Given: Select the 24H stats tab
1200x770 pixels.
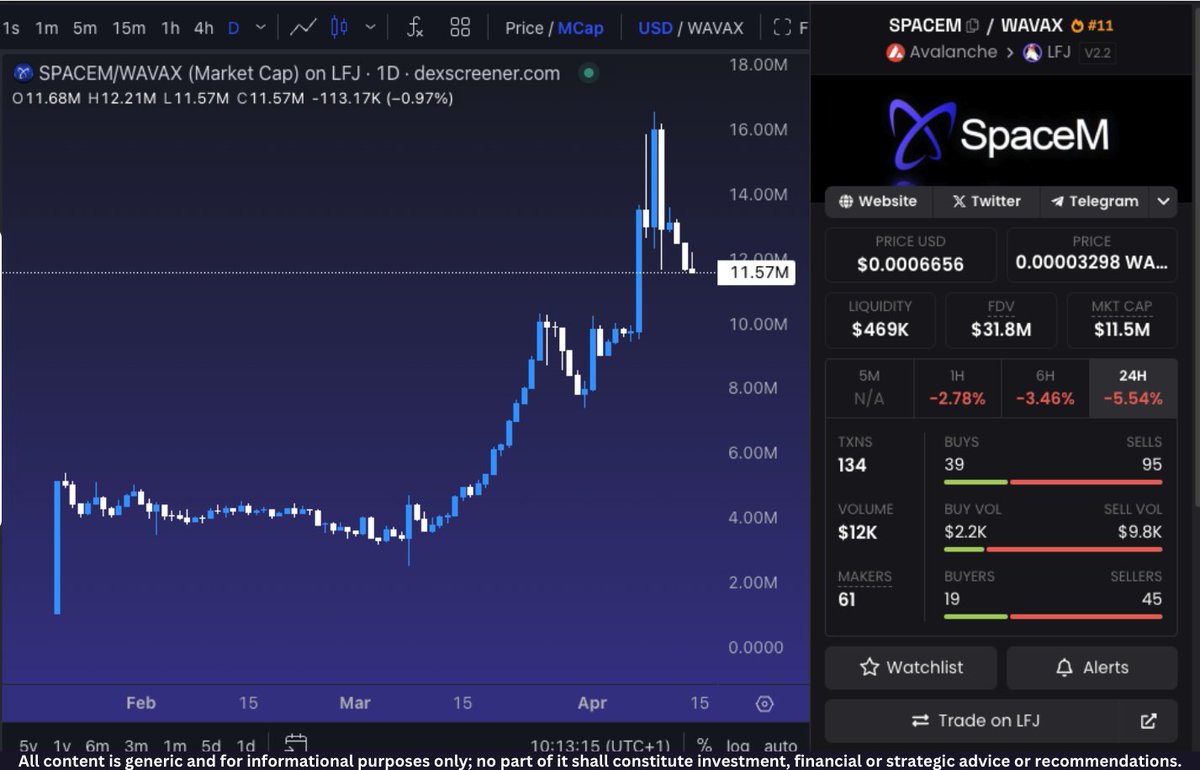Looking at the screenshot, I should point(1132,388).
